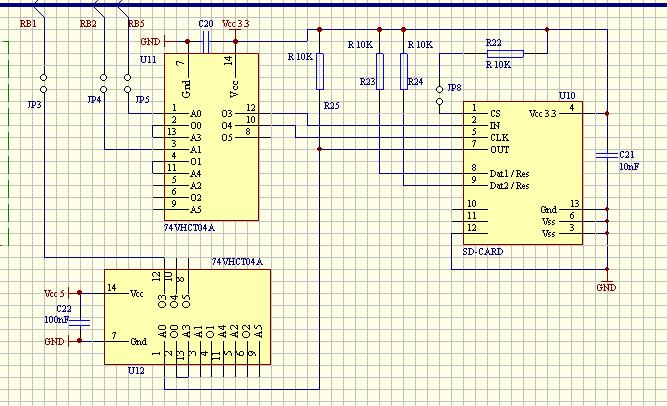Click the GND label below C22

pos(54,341)
